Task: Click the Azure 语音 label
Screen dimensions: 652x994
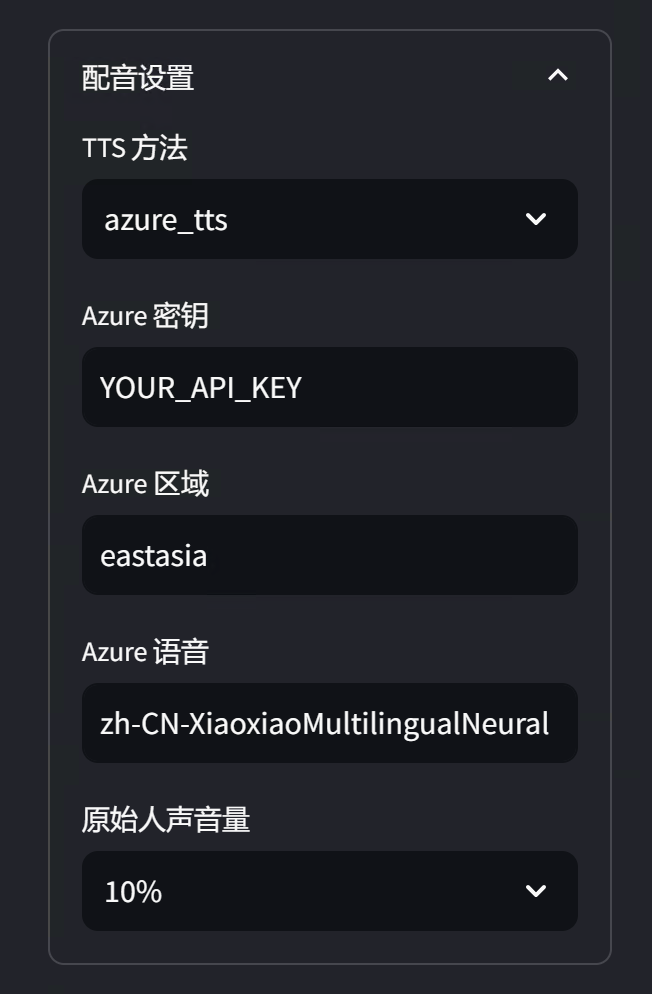Action: point(145,652)
